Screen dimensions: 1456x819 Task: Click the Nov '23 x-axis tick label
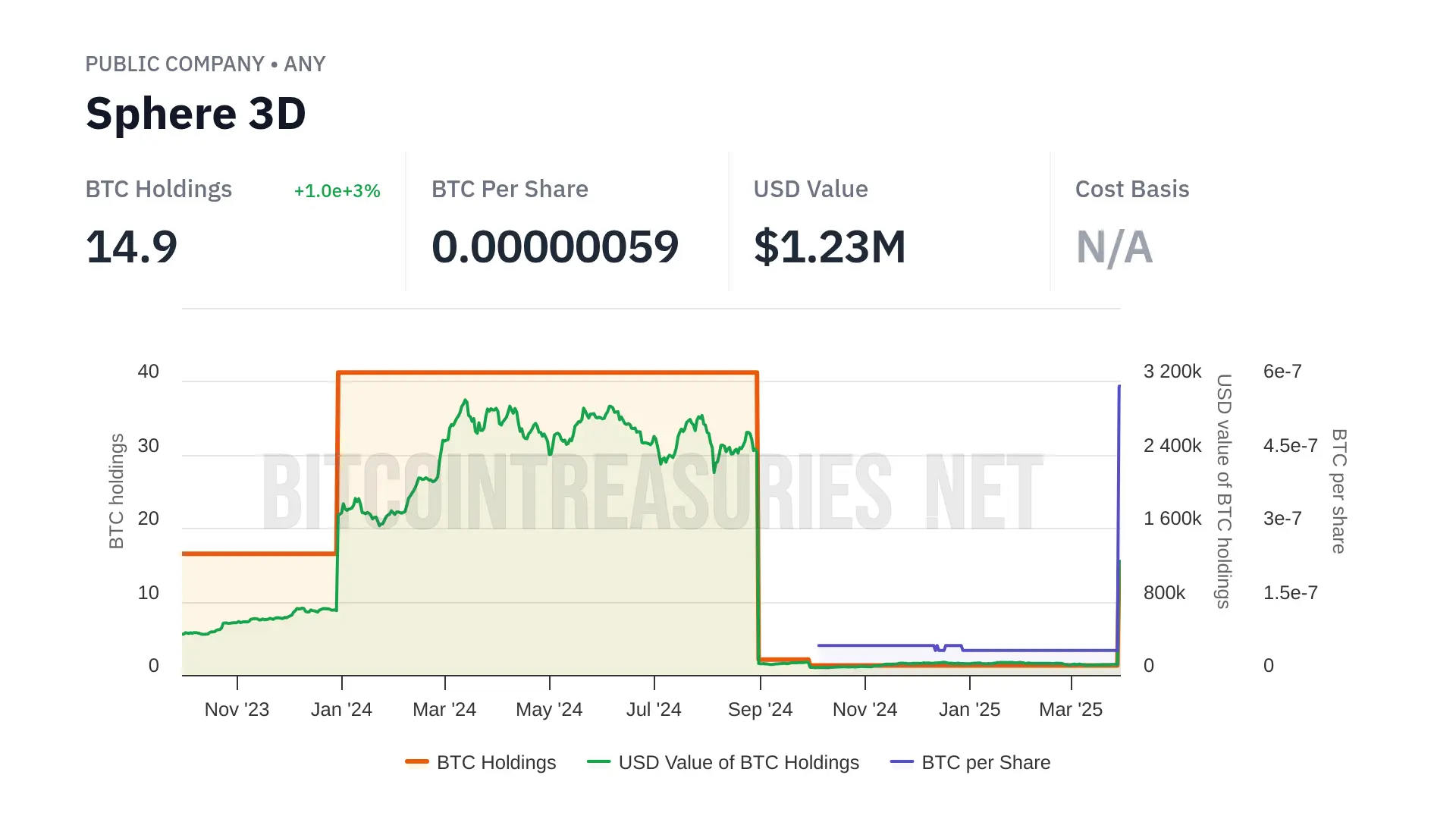237,710
